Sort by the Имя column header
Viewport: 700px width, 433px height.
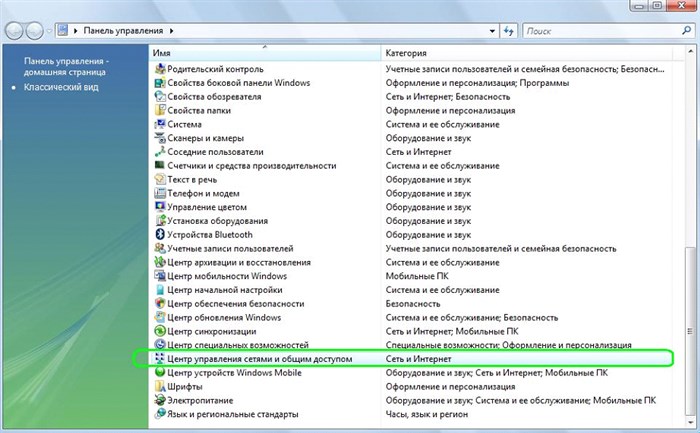(x=265, y=53)
